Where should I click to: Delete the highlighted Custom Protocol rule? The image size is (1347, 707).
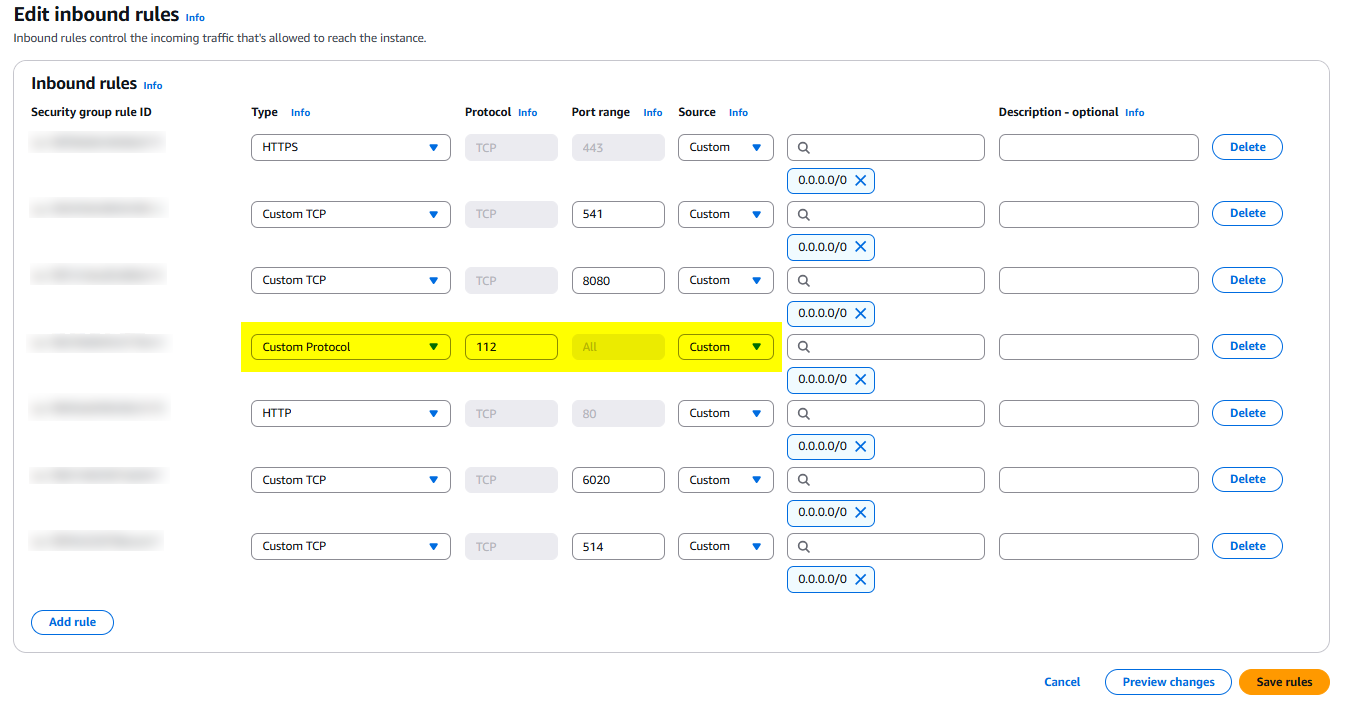[1247, 346]
